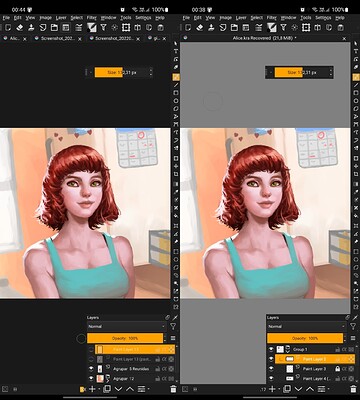Open File menu in left screenshot
The height and width of the screenshot is (400, 360).
pyautogui.click(x=6, y=17)
